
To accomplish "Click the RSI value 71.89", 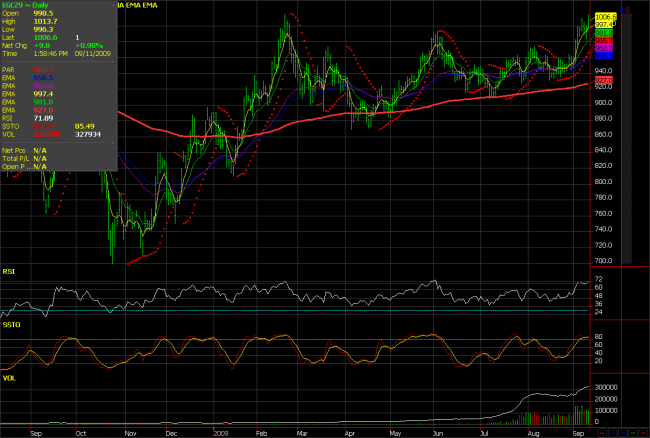I will point(43,118).
